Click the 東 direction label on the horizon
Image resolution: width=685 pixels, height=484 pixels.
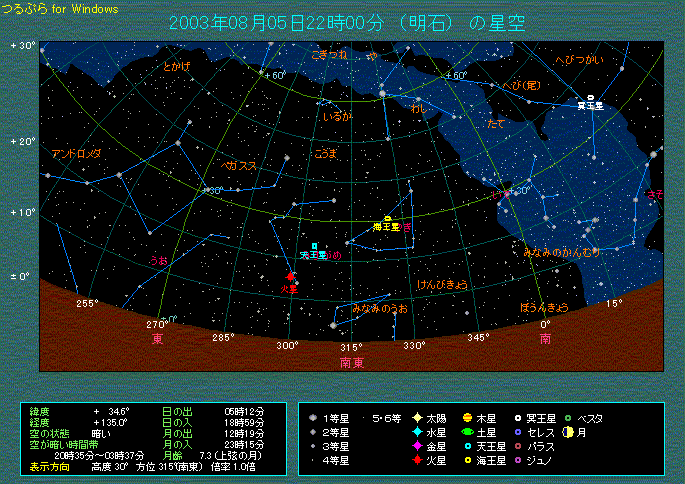tap(158, 340)
